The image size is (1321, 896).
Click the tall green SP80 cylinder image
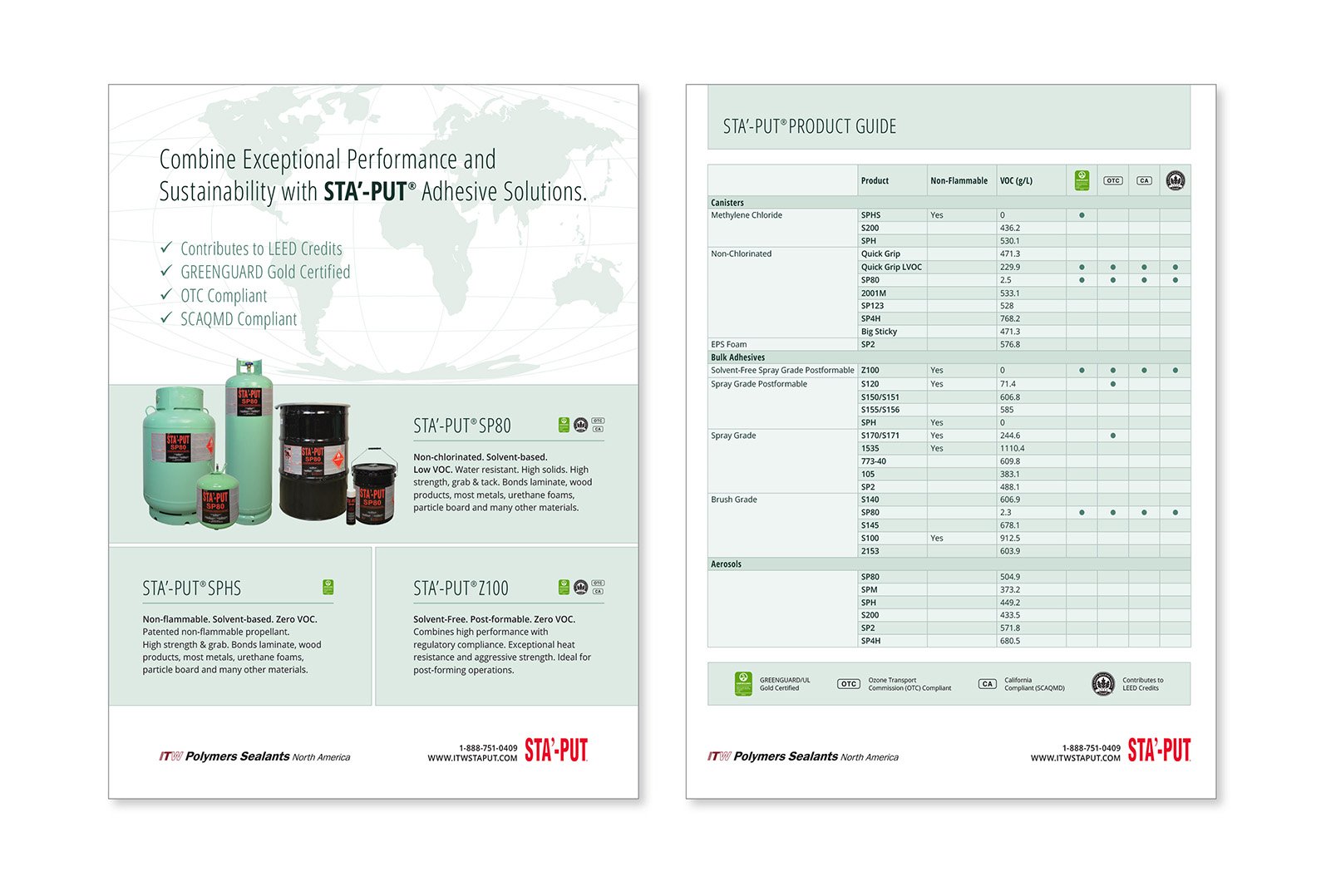pos(249,441)
